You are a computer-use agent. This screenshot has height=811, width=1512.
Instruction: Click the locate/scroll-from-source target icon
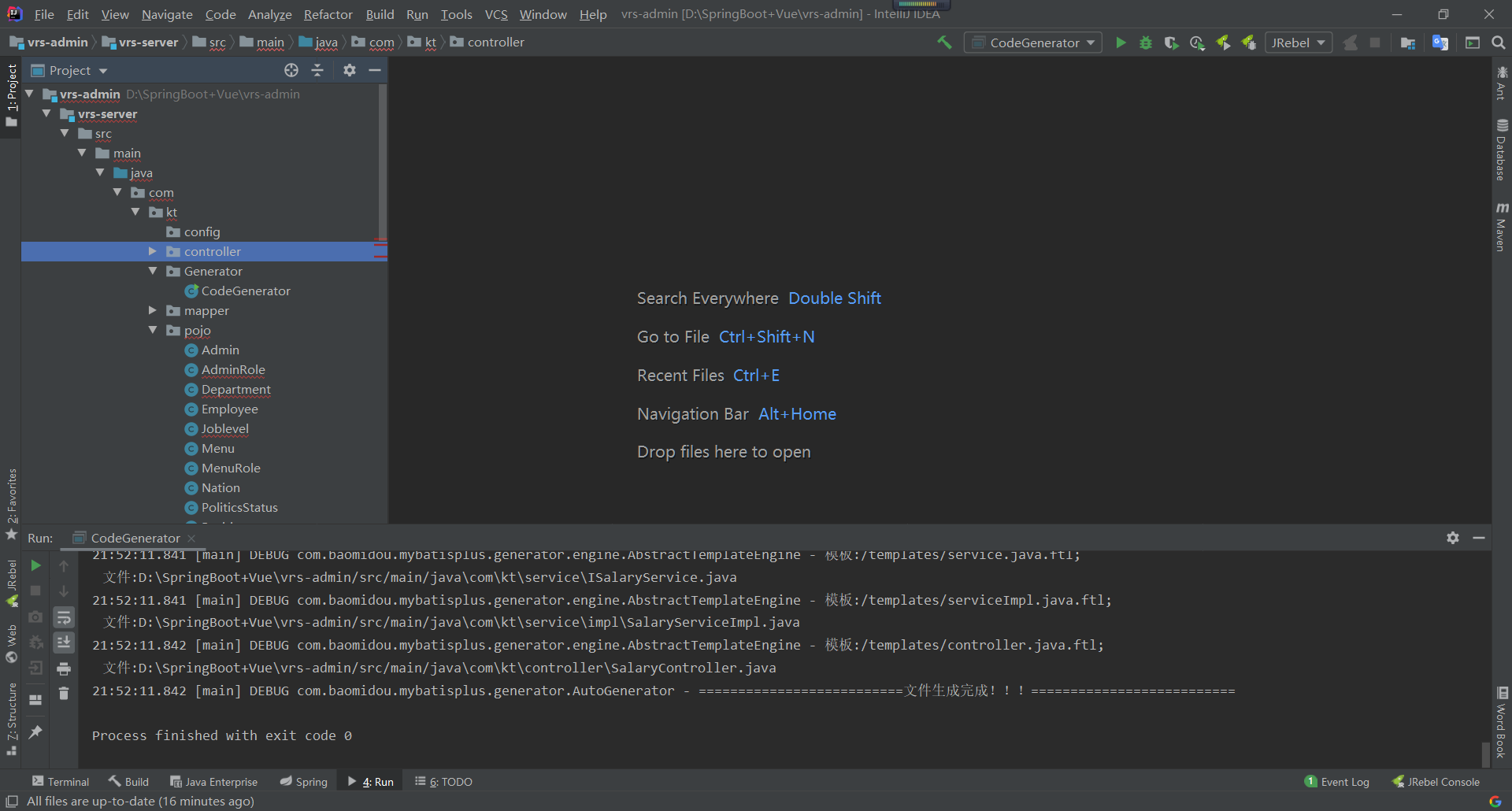pos(291,70)
